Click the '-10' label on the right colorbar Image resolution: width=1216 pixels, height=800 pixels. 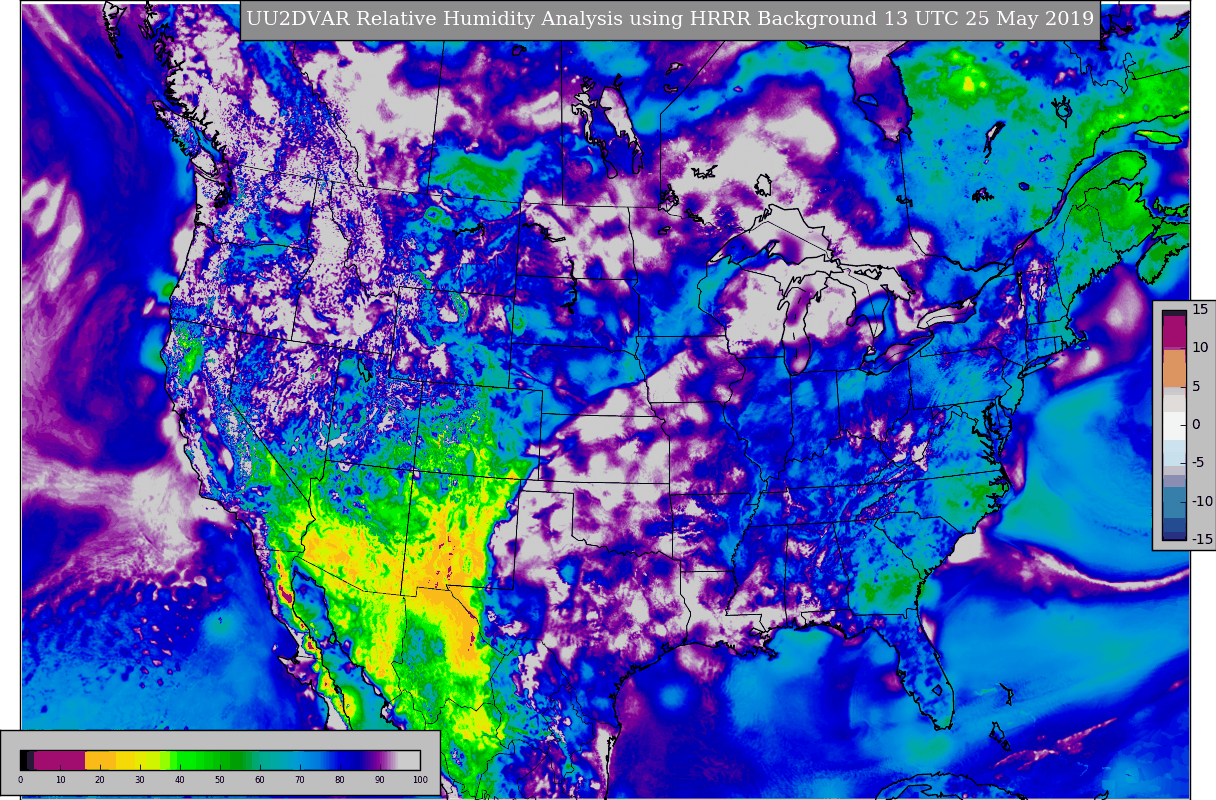point(1203,501)
